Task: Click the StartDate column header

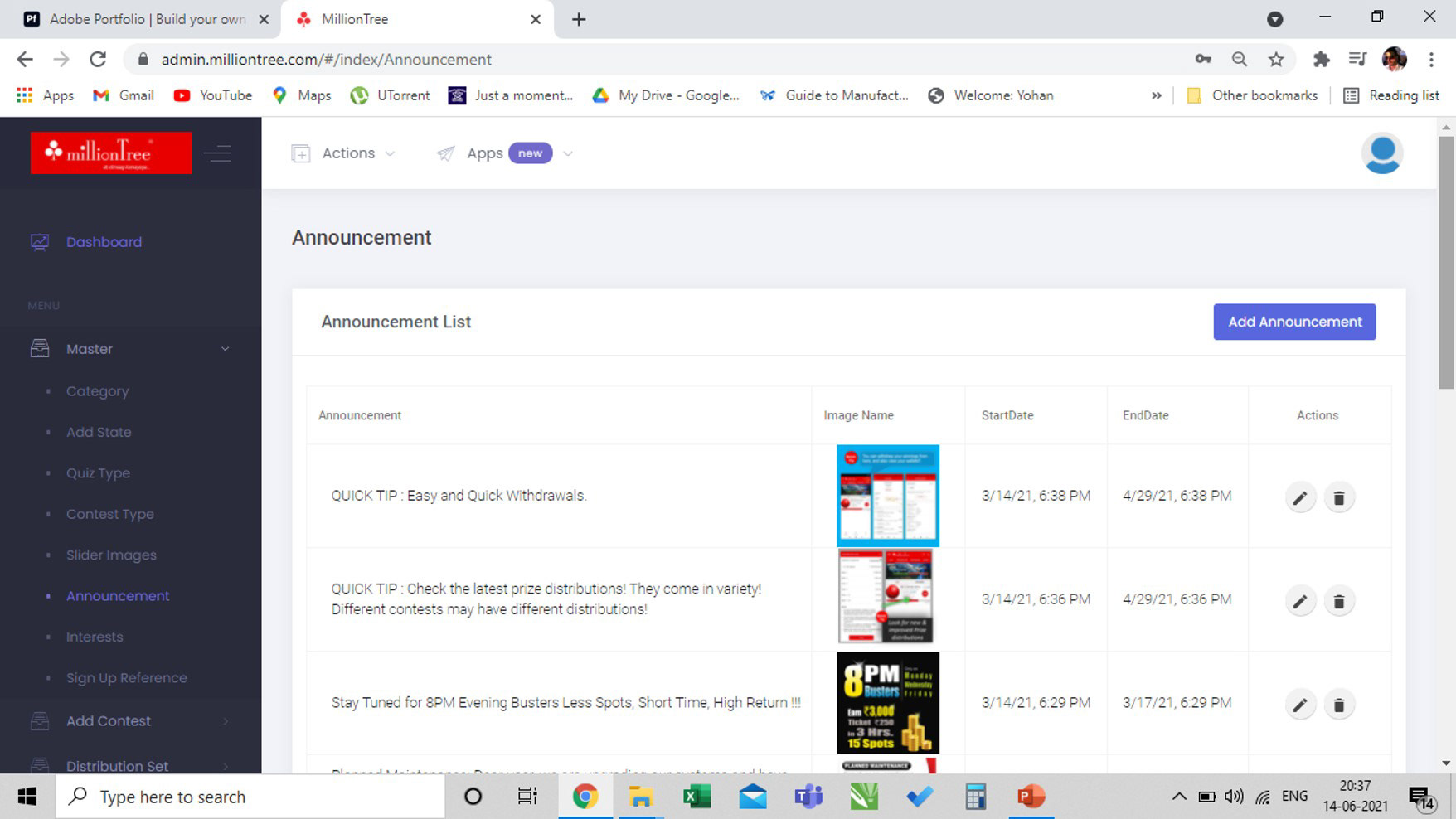Action: click(1007, 415)
